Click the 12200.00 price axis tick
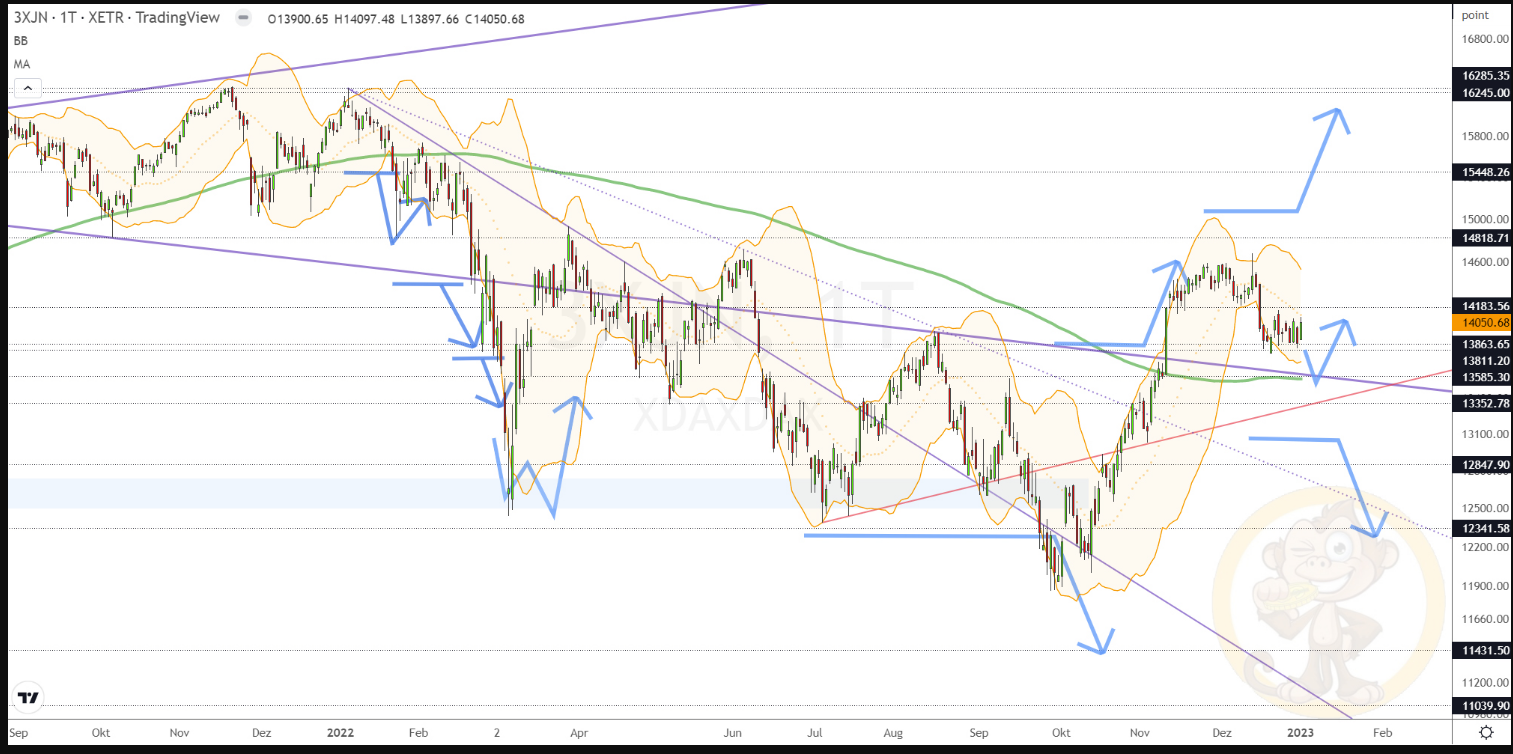This screenshot has width=1513, height=754. [x=1484, y=548]
